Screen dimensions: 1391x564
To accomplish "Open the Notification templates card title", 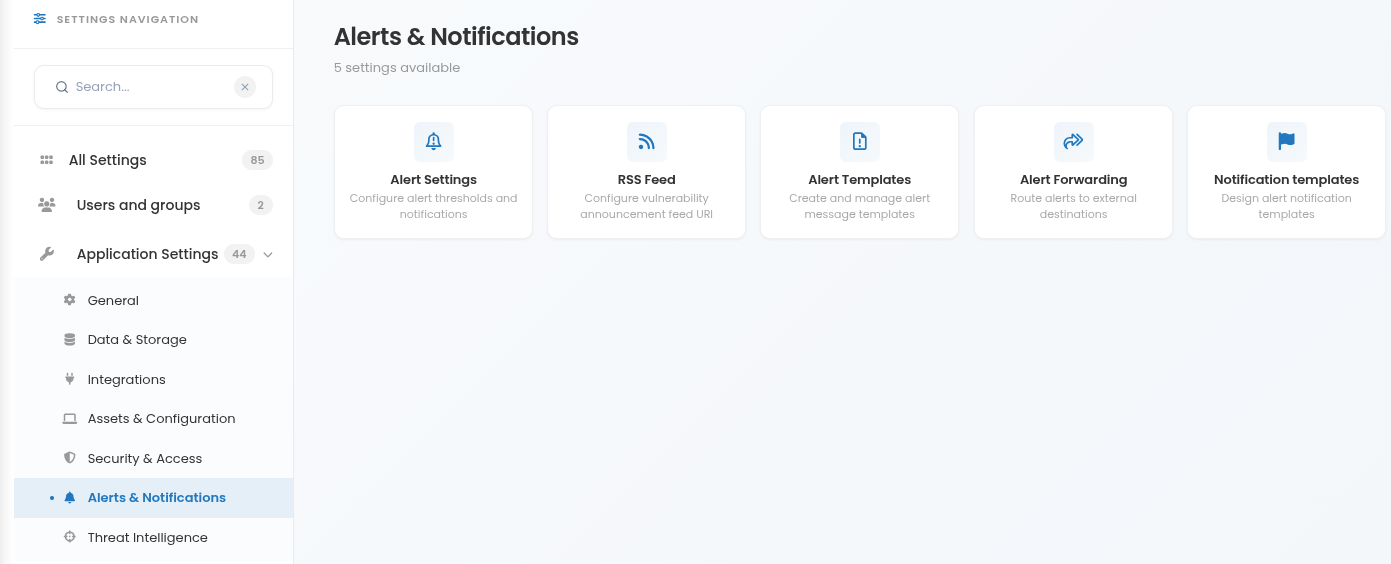I will coord(1287,180).
